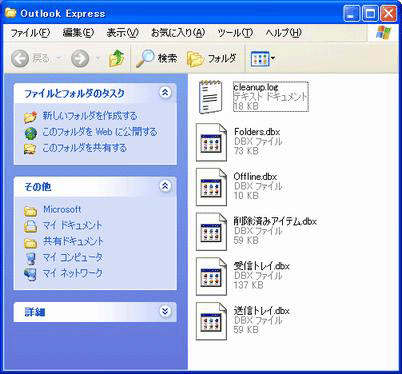Maximize the Outlook Express window

370,14
